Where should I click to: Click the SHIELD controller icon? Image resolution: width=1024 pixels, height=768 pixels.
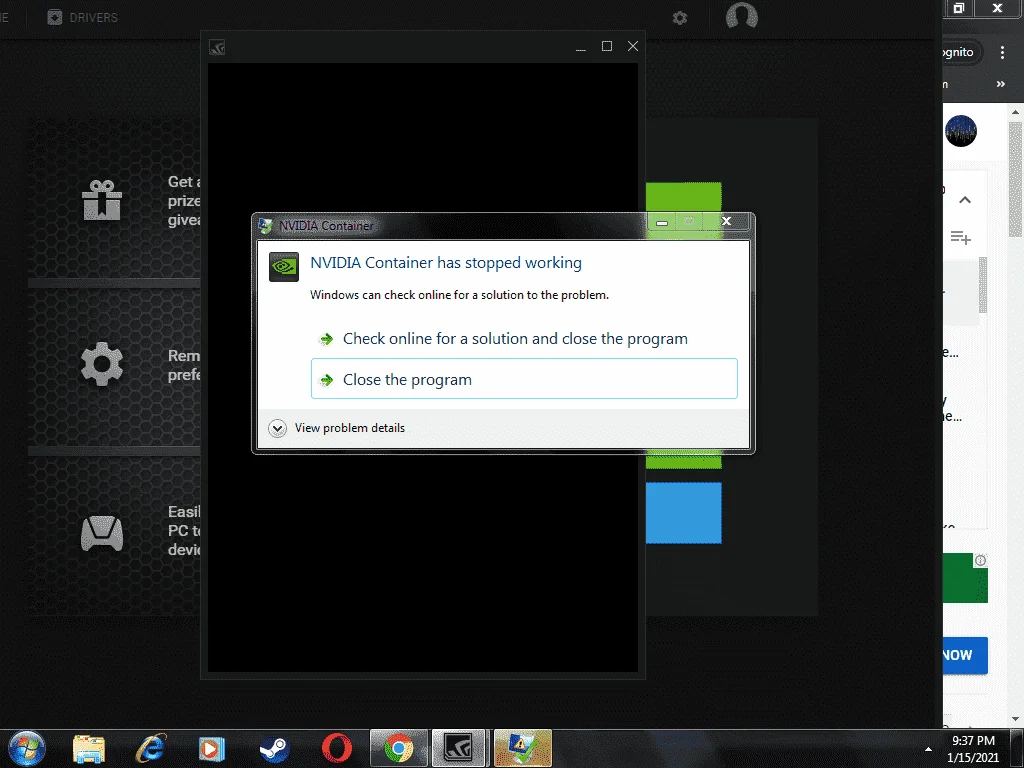pyautogui.click(x=102, y=534)
